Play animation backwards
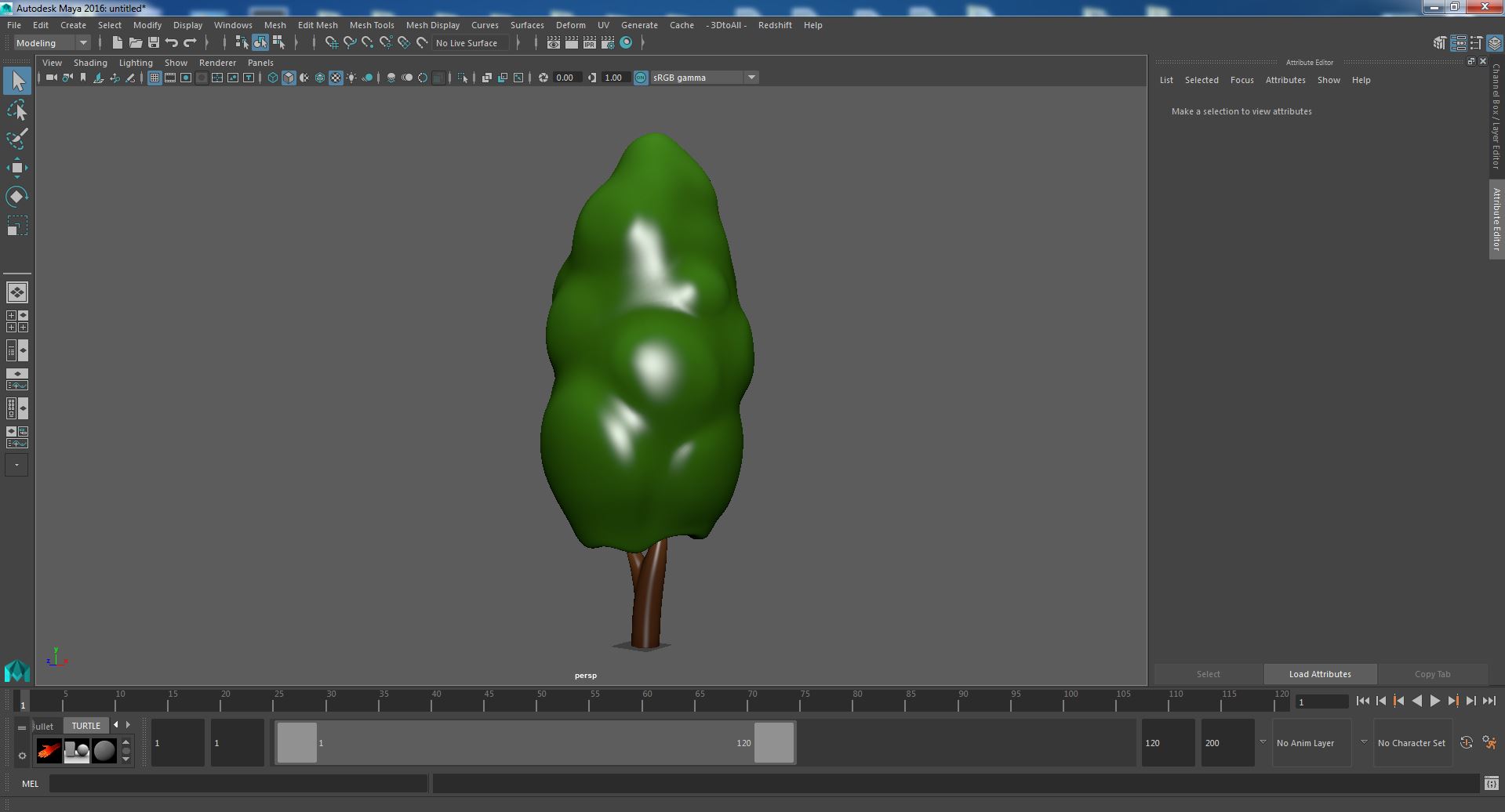 (x=1416, y=701)
